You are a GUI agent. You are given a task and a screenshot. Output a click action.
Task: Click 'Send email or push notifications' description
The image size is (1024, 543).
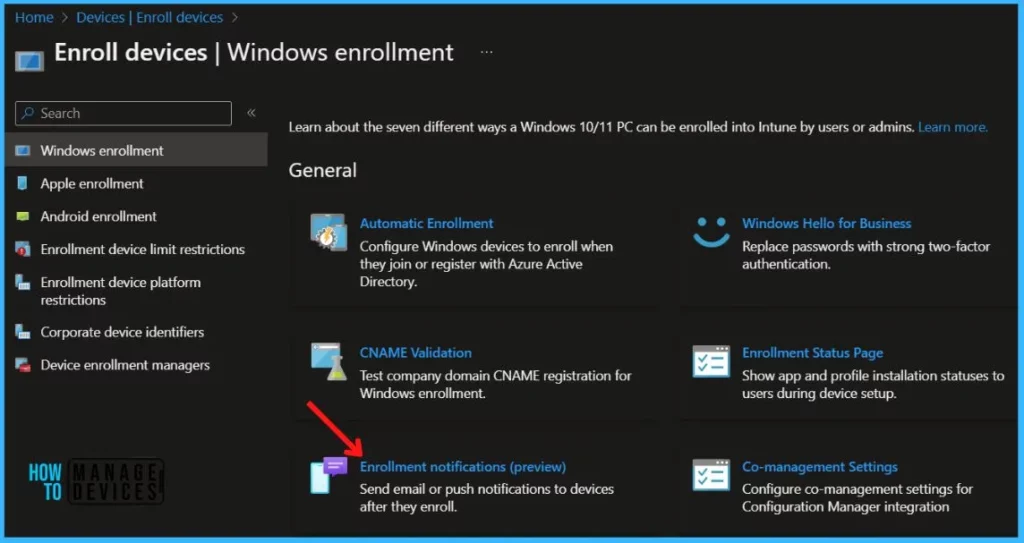(487, 497)
